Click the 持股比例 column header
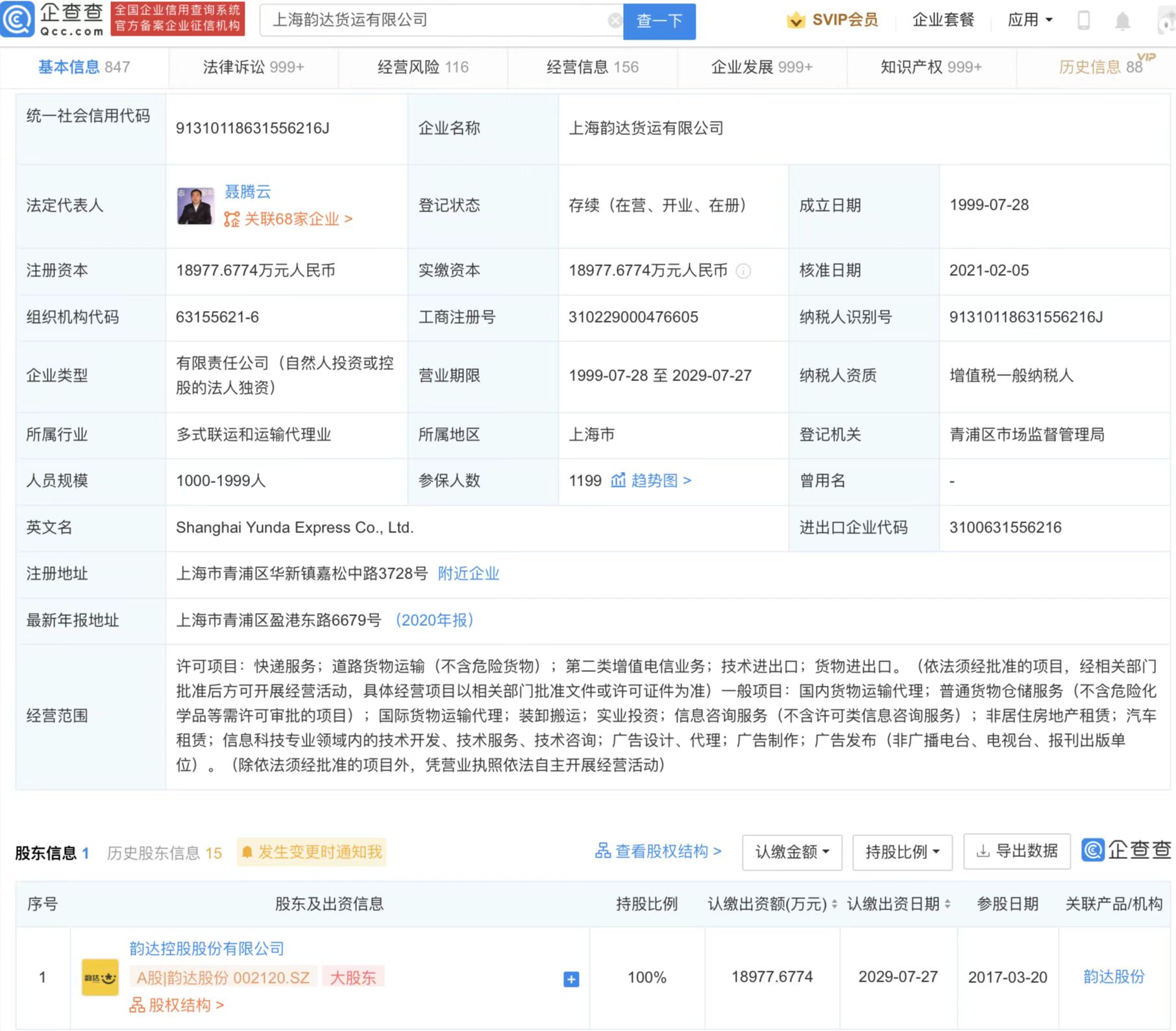 647,904
